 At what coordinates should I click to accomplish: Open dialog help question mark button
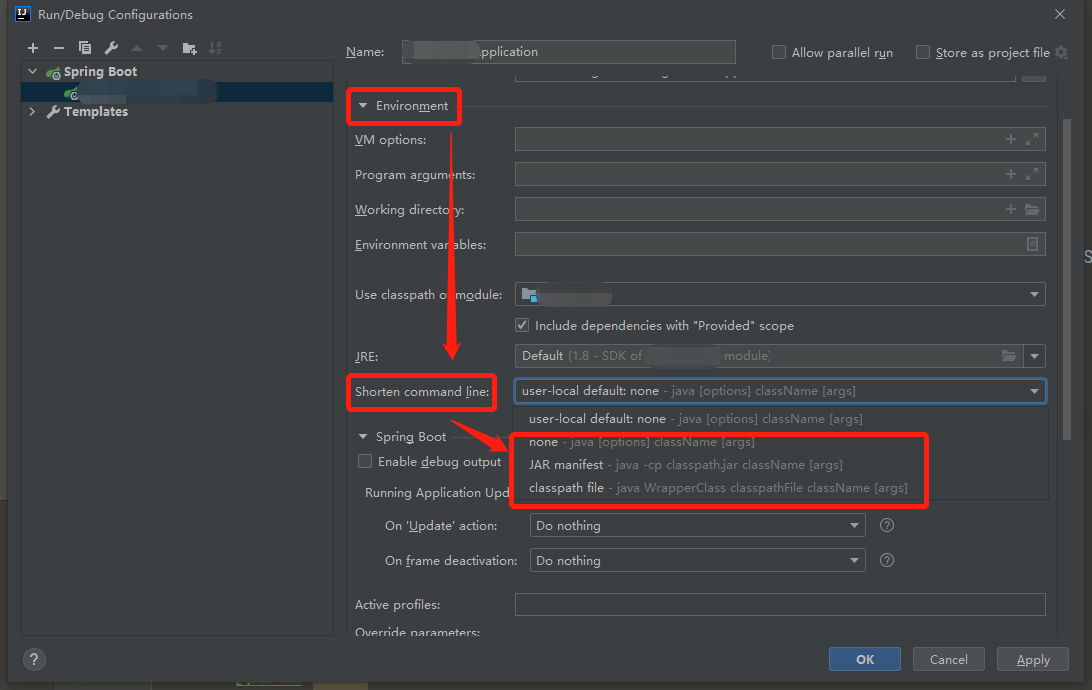point(34,659)
